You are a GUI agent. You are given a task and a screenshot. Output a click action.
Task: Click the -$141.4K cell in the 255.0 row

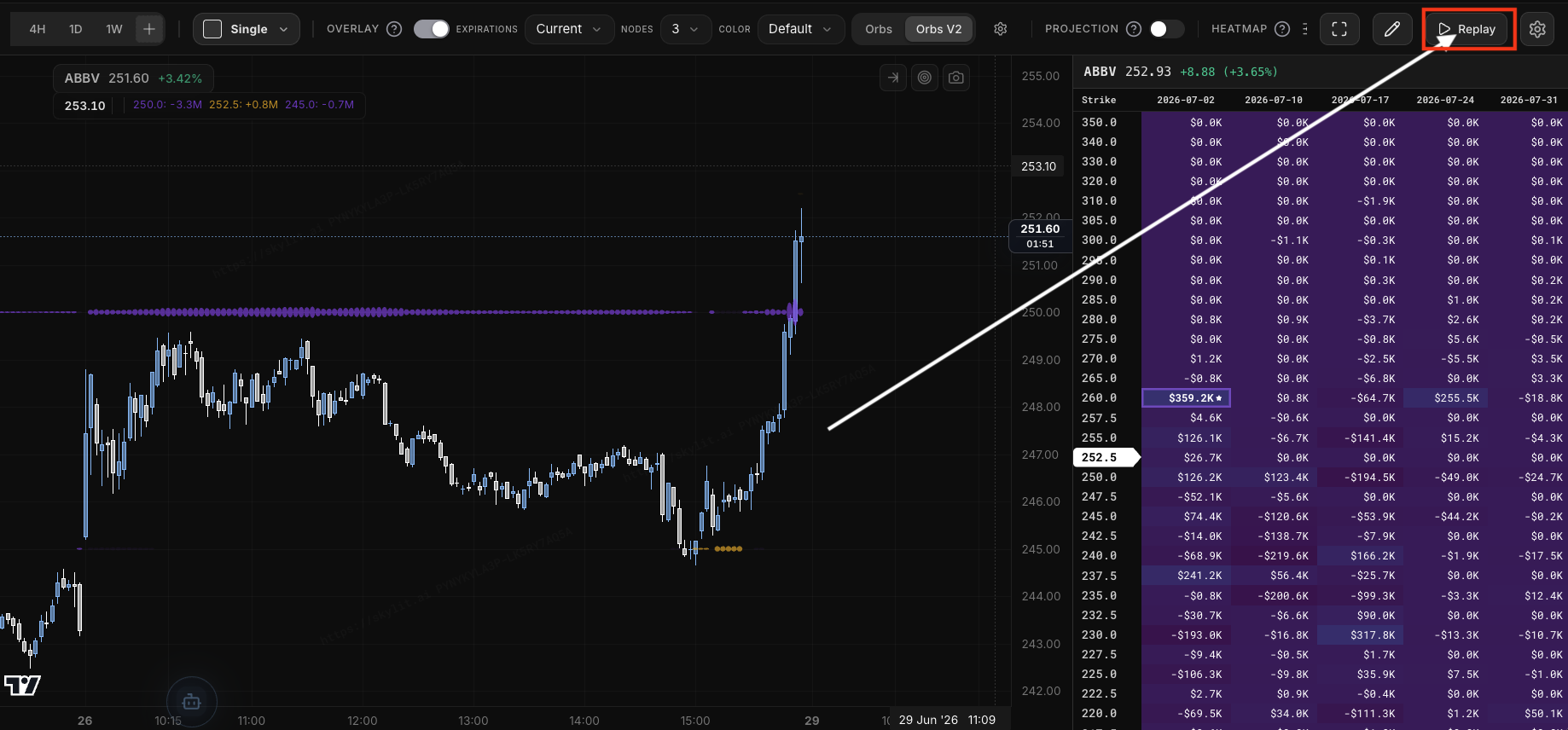coord(1360,438)
